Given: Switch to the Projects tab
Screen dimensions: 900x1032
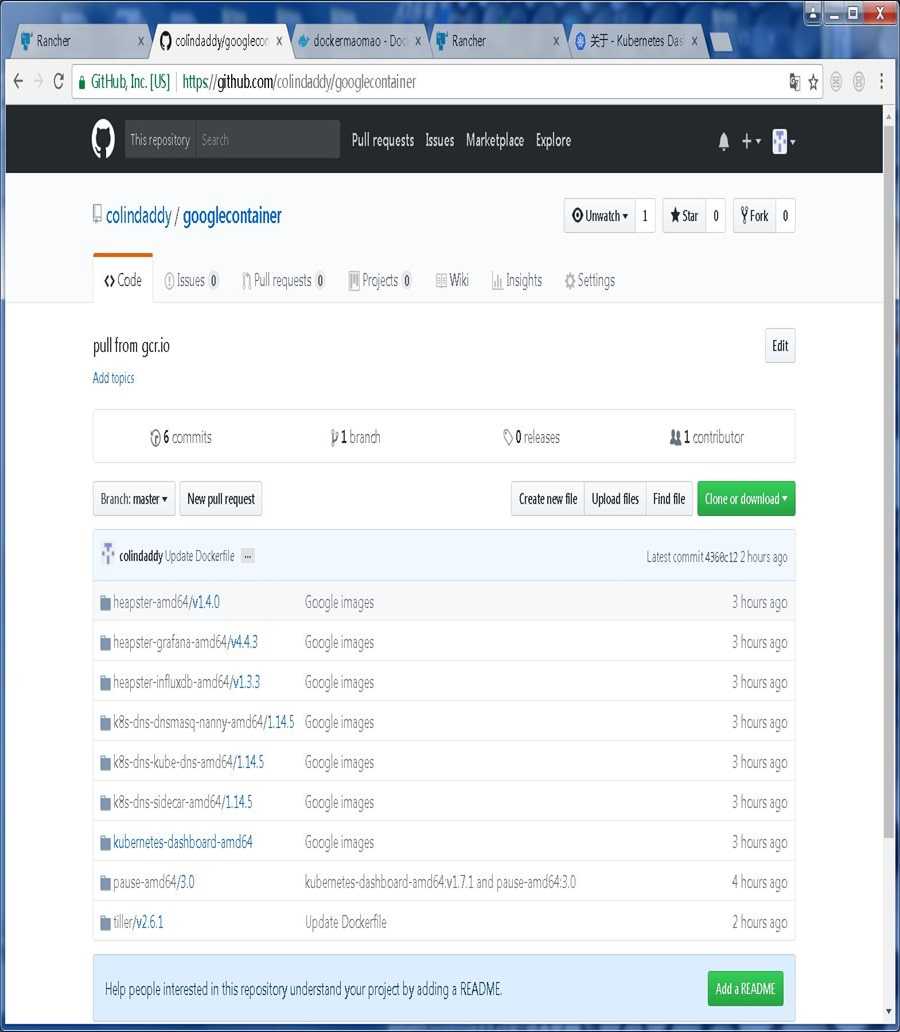Looking at the screenshot, I should pos(380,280).
